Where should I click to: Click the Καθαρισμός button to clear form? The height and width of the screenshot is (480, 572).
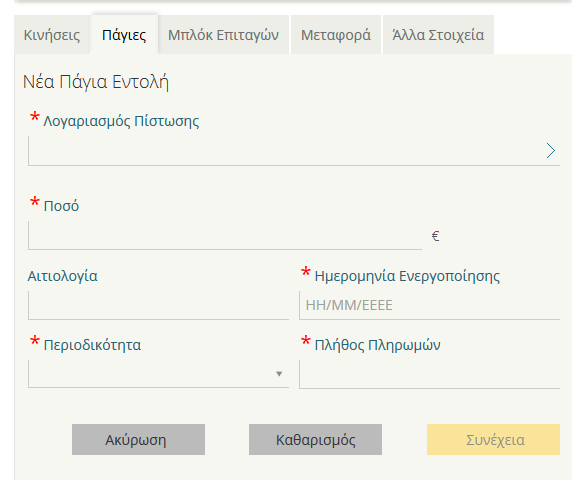tap(315, 440)
